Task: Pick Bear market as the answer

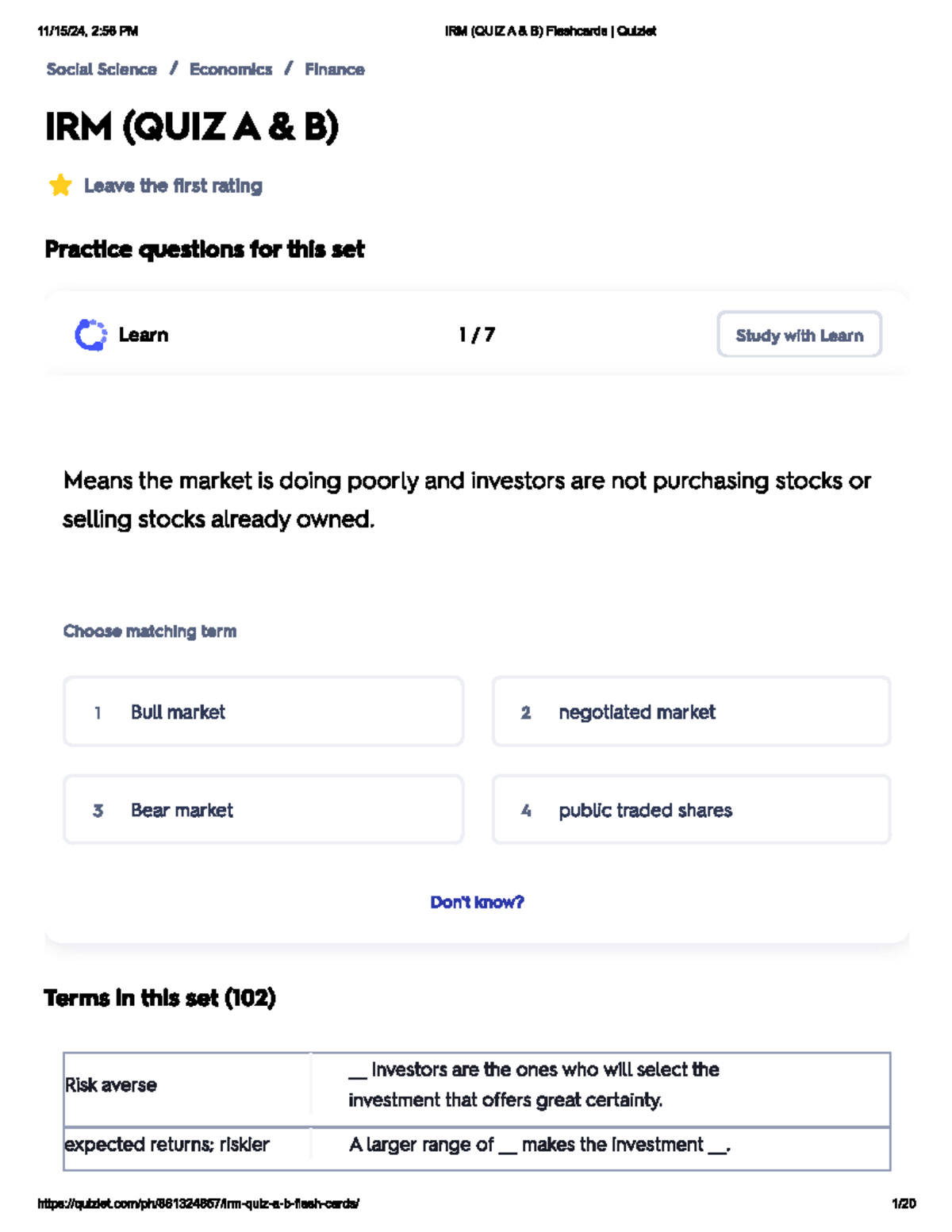Action: 263,810
